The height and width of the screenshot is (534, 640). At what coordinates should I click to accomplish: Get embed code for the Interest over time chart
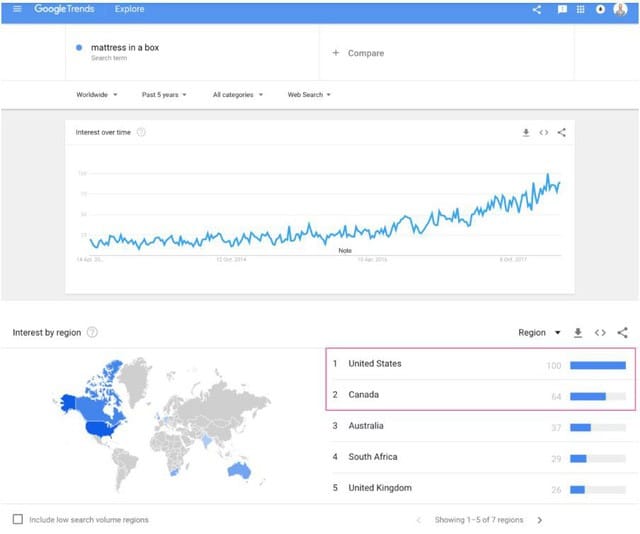(x=544, y=132)
